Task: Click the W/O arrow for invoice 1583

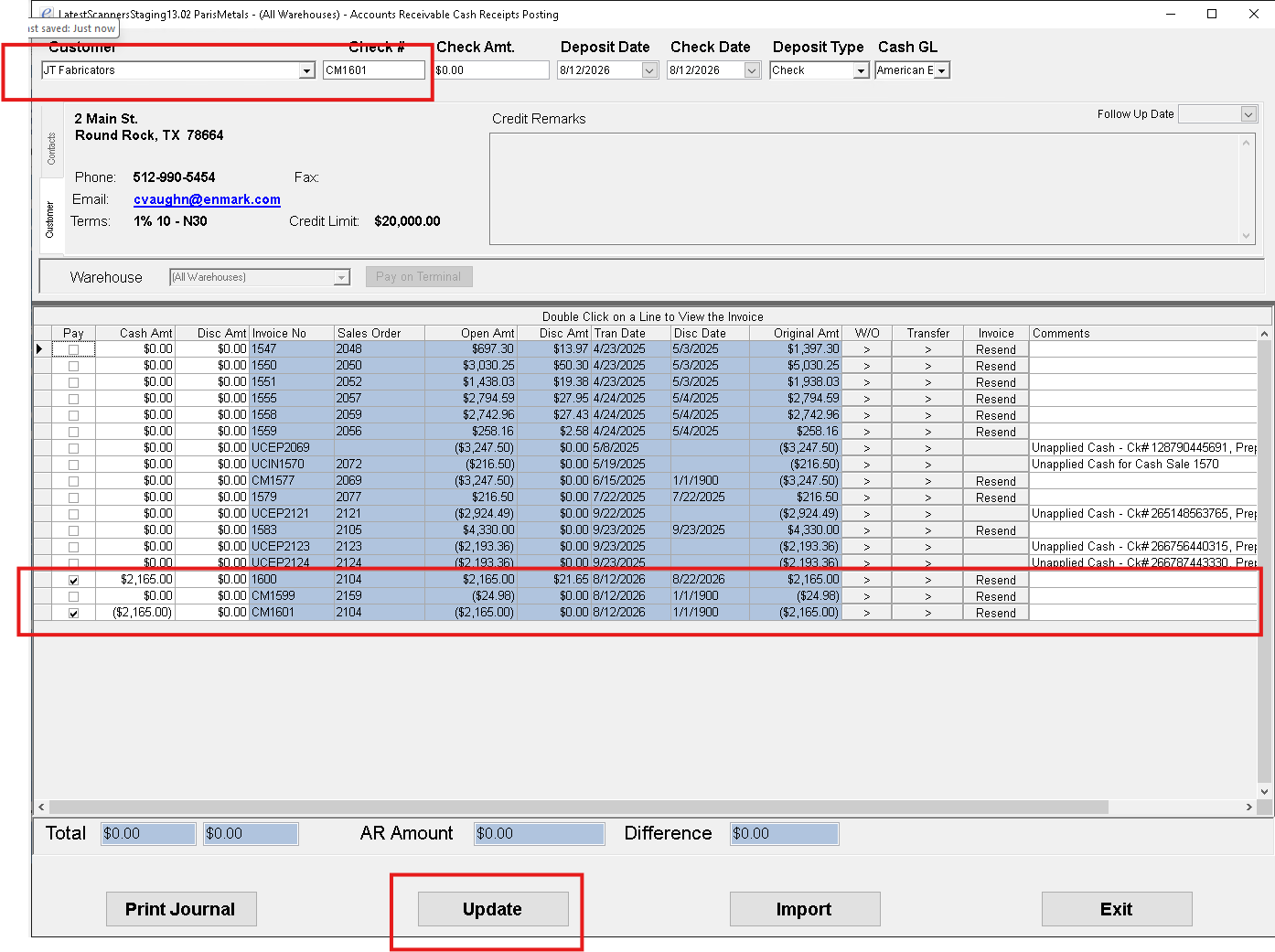Action: pyautogui.click(x=866, y=530)
